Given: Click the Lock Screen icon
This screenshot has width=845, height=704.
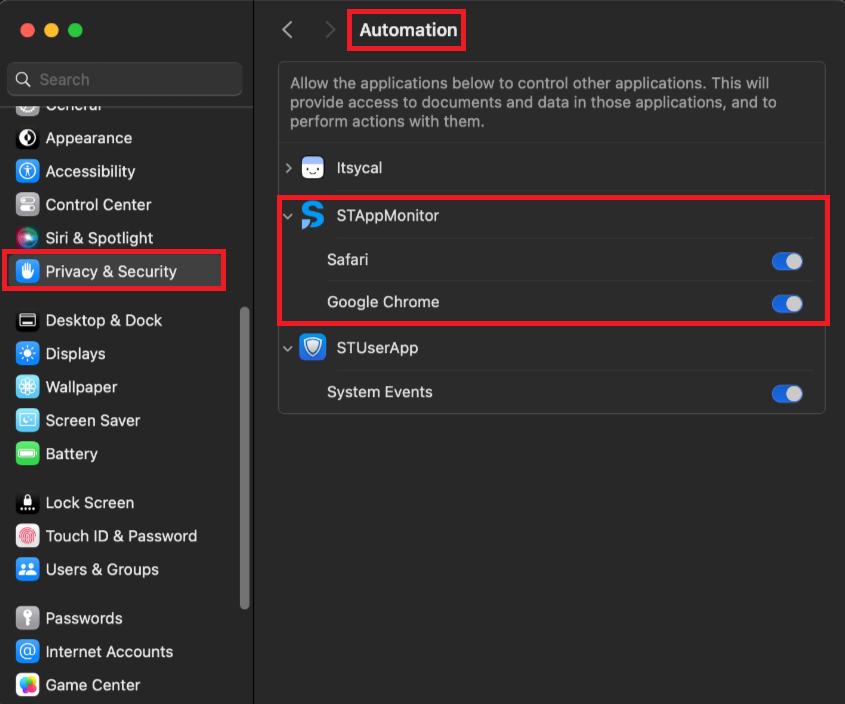Looking at the screenshot, I should click(27, 503).
